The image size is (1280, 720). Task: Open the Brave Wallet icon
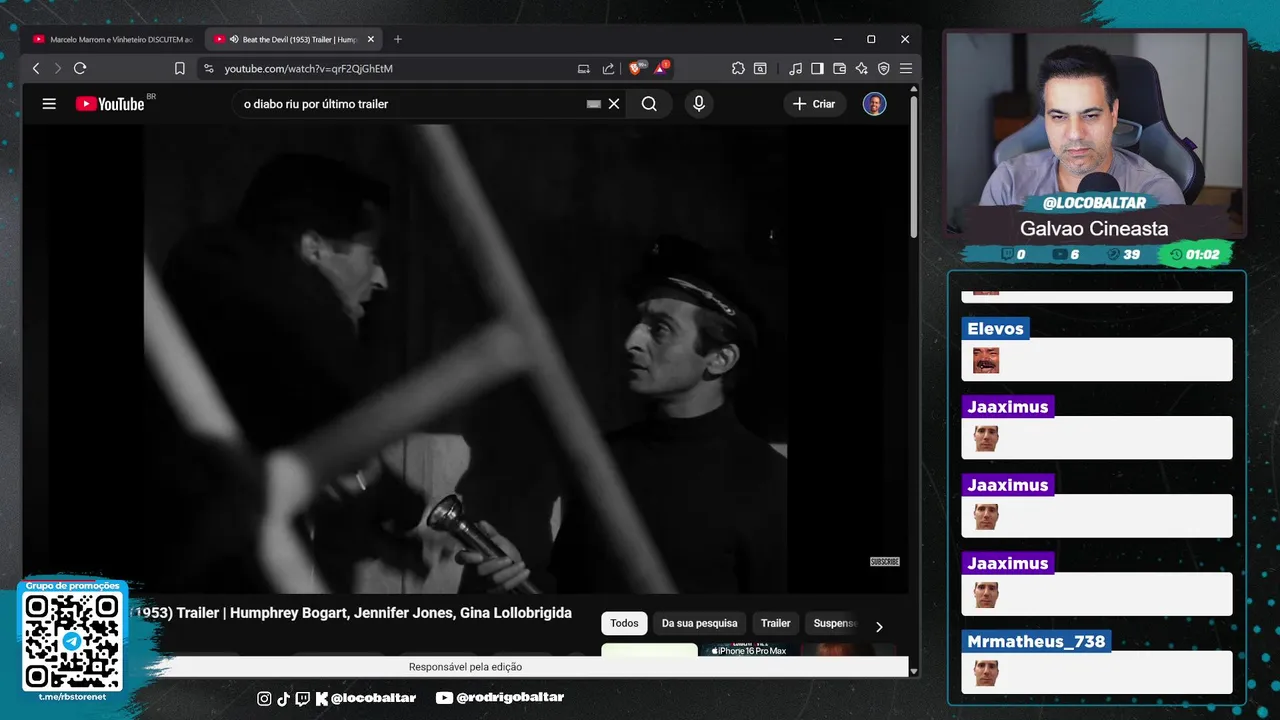pos(839,68)
